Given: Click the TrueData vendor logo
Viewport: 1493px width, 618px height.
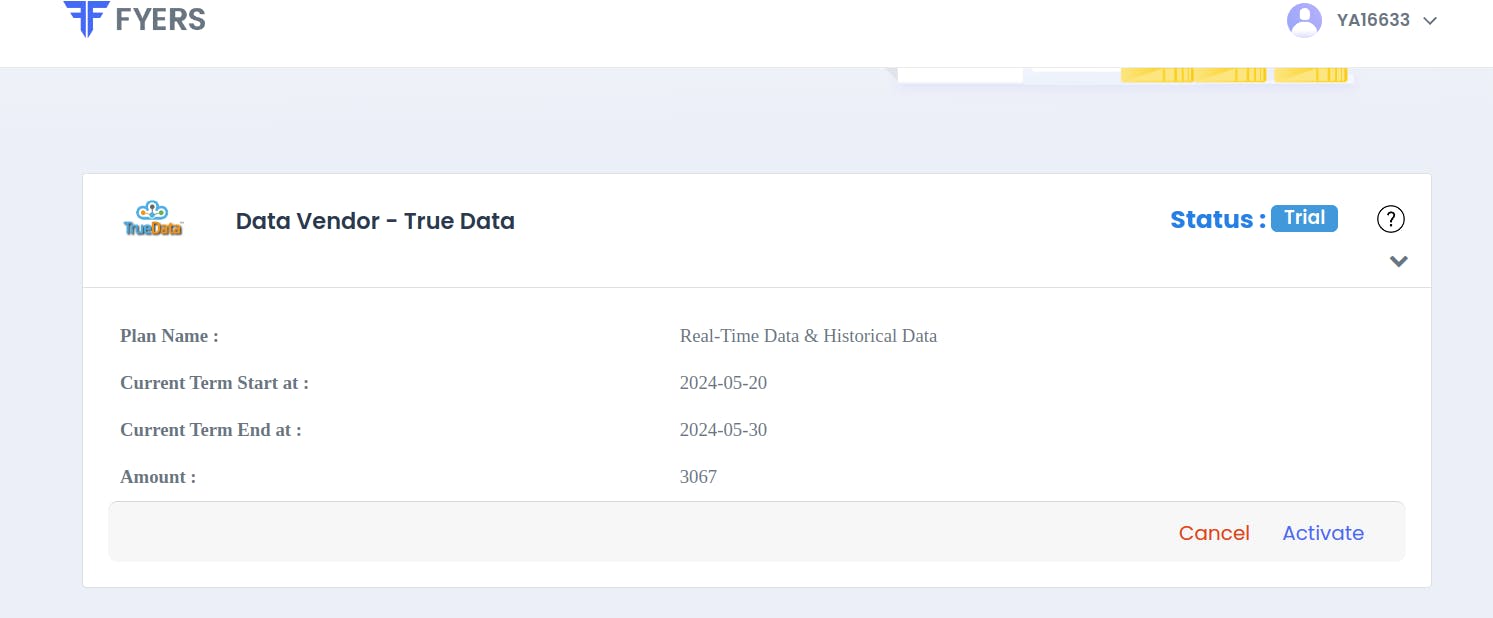Looking at the screenshot, I should click(153, 219).
